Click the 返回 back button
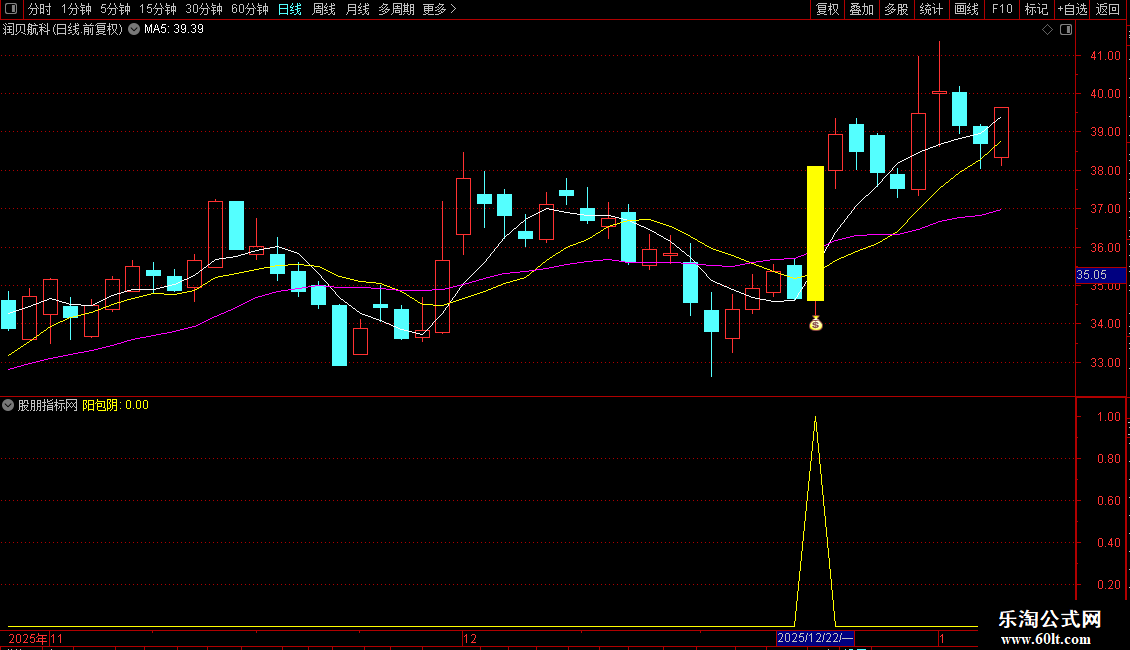1130x650 pixels. 1108,9
